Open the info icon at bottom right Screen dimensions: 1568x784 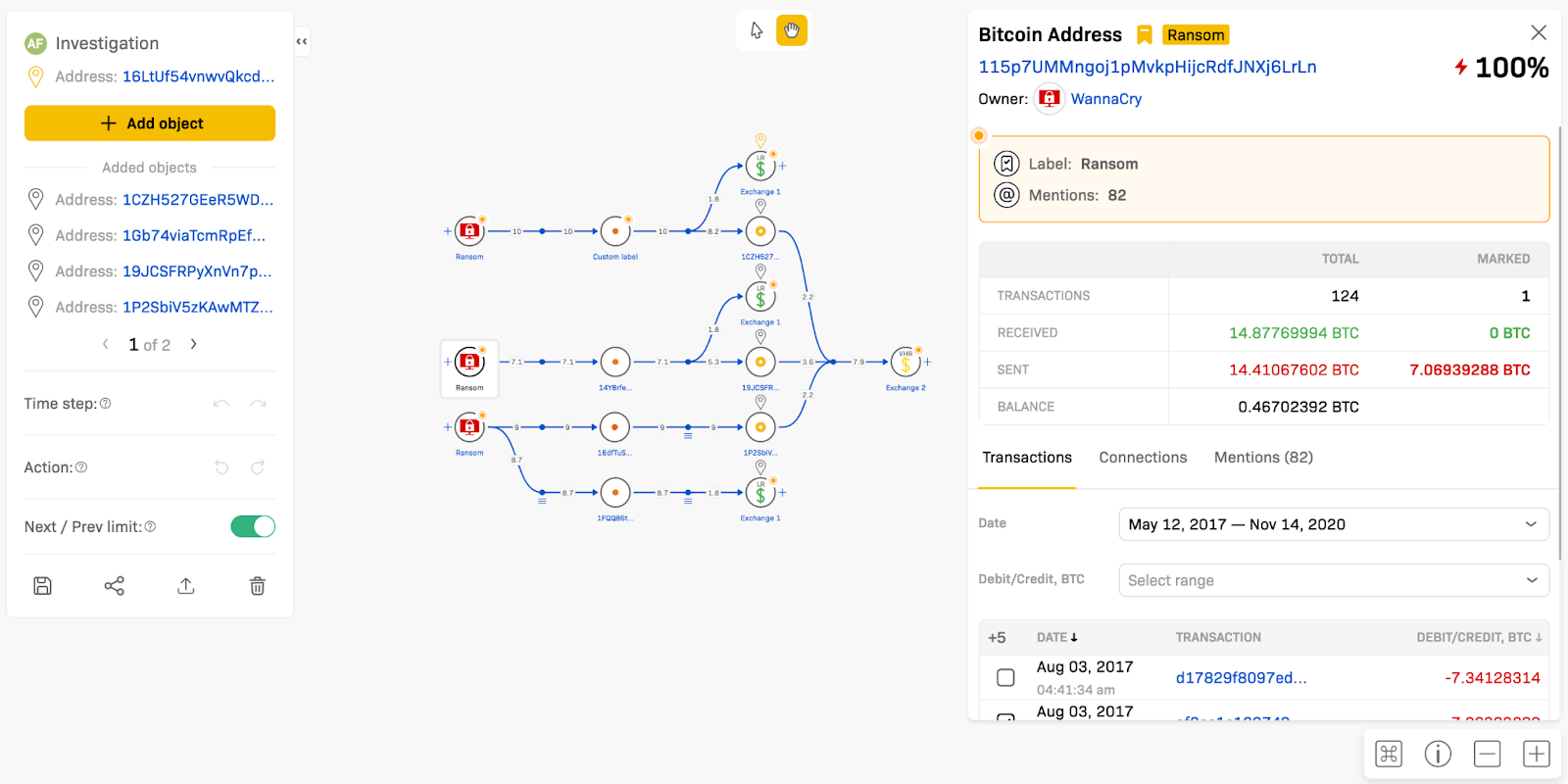pyautogui.click(x=1438, y=754)
